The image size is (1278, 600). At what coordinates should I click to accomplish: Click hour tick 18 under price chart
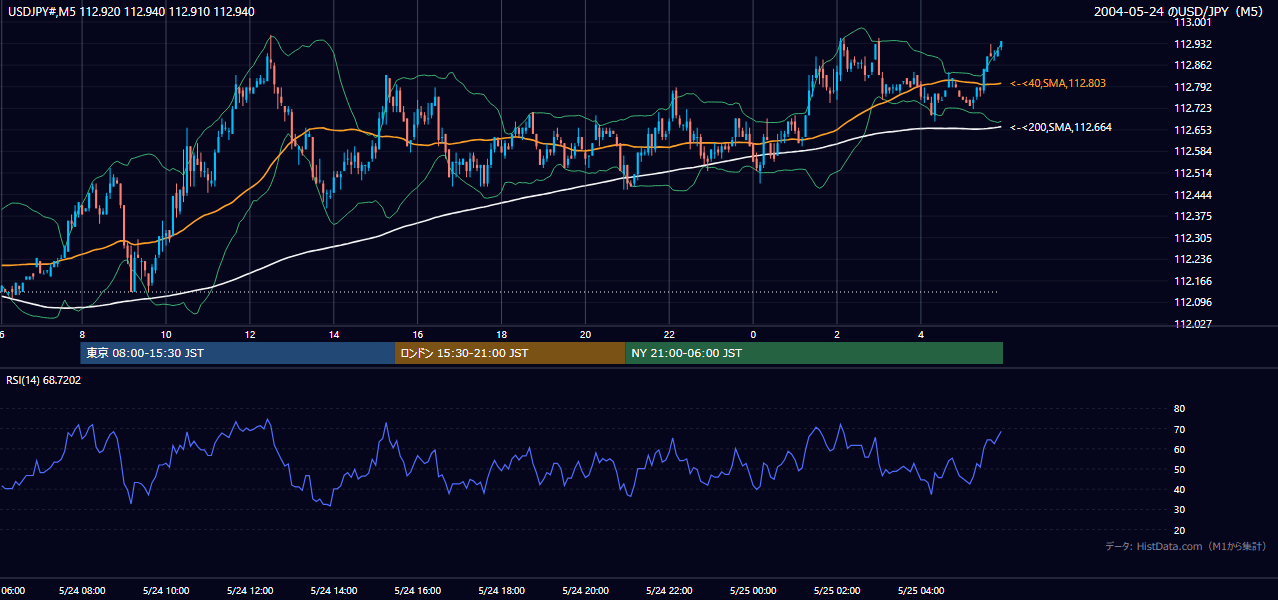click(x=502, y=334)
